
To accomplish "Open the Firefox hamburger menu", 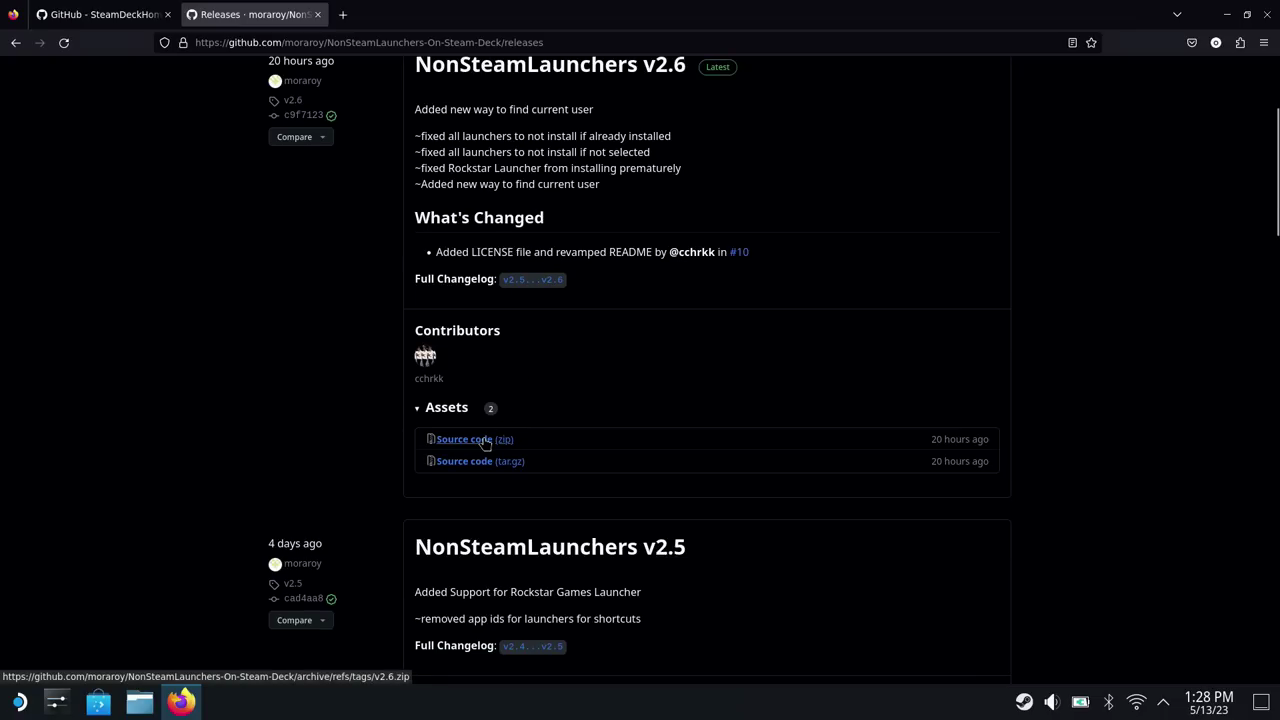I will (1264, 43).
